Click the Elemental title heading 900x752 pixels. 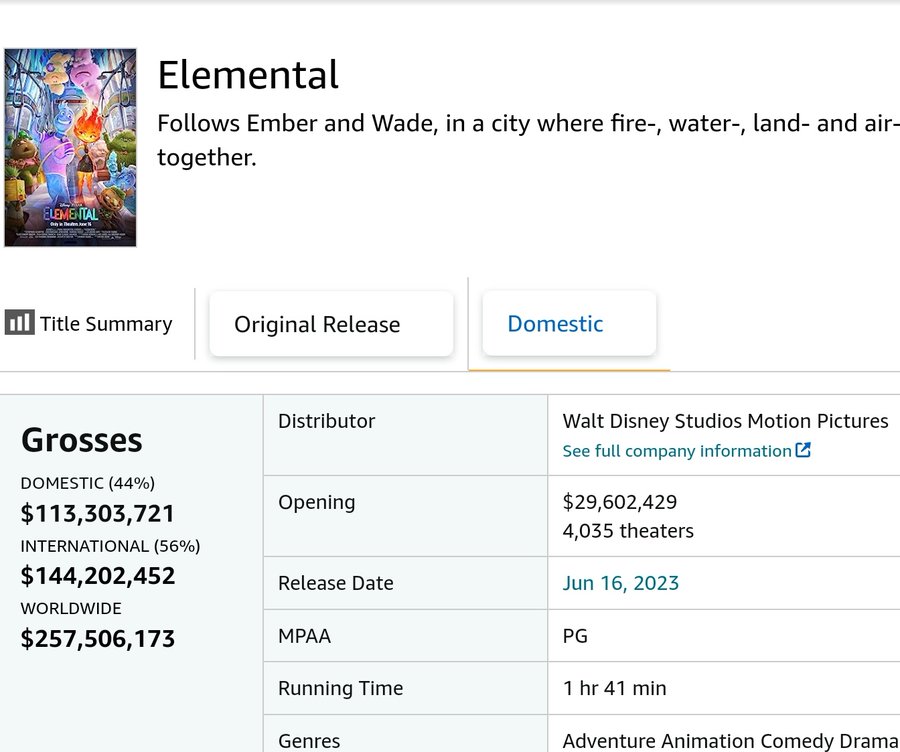coord(248,75)
